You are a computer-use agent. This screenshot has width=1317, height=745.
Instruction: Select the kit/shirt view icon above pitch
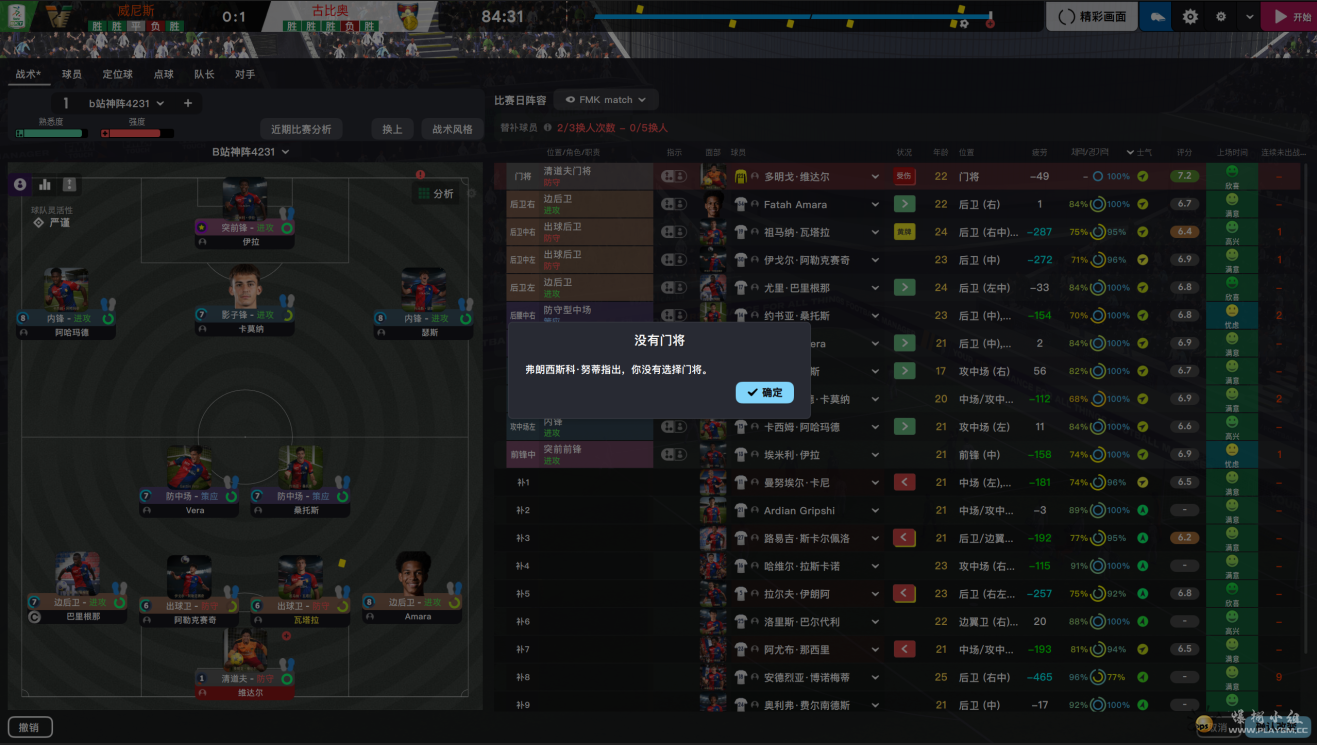point(69,184)
